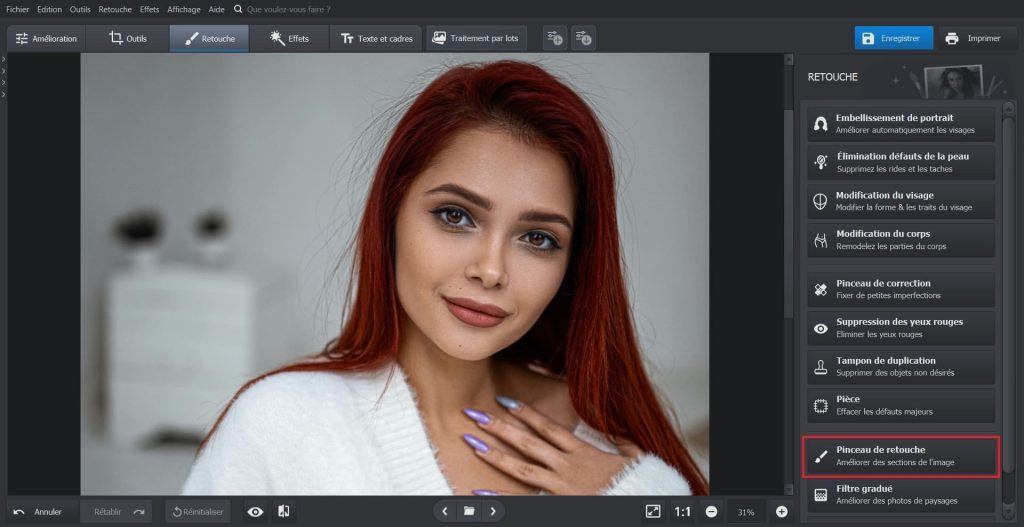Screen dimensions: 1024x527
Task: Go to next photo arrow
Action: 493,511
